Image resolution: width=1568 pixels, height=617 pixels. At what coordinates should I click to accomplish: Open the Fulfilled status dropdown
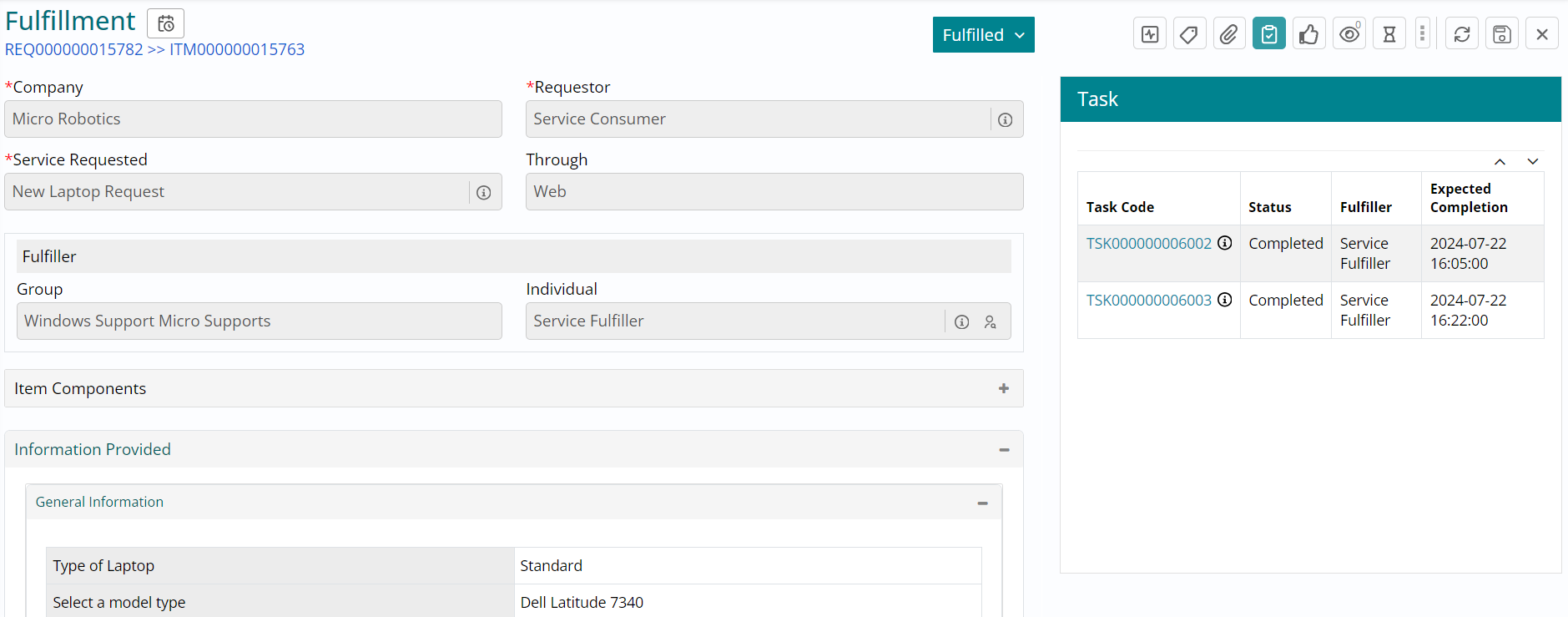[983, 35]
